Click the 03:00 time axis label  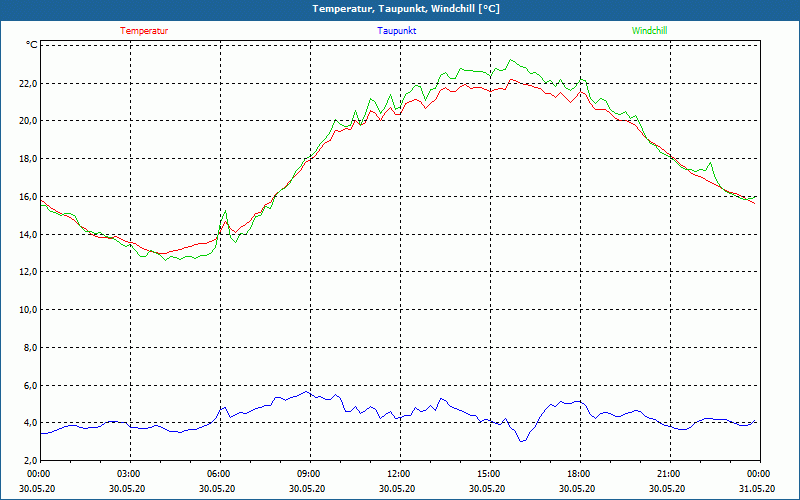coord(131,474)
